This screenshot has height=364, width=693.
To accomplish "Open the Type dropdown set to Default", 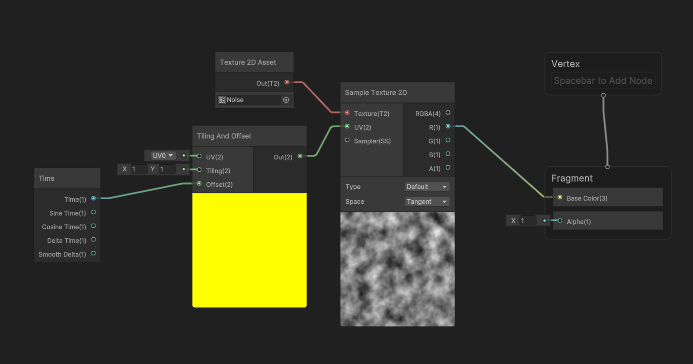I will click(x=426, y=187).
